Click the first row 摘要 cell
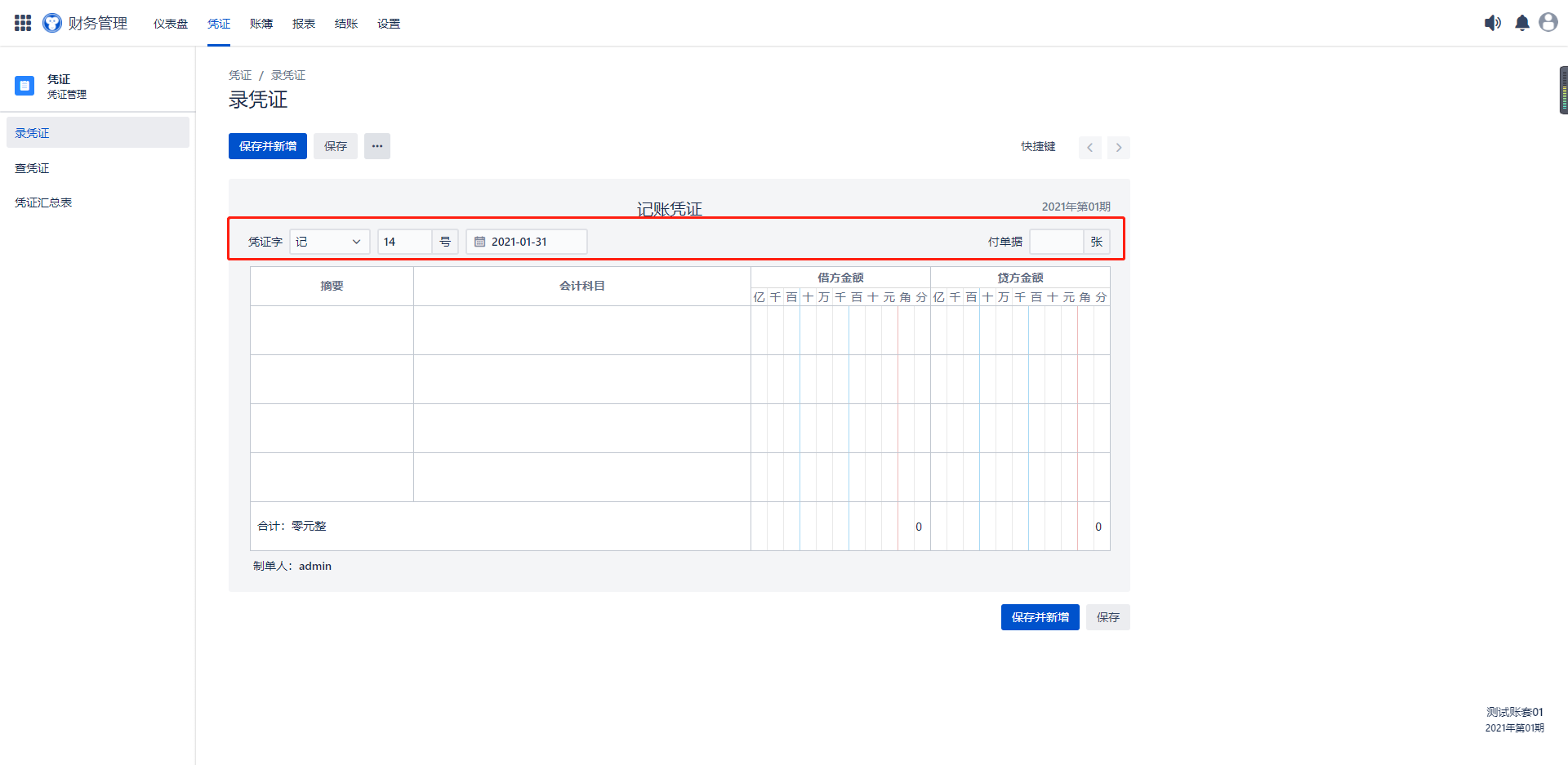The width and height of the screenshot is (1568, 765). pyautogui.click(x=332, y=331)
